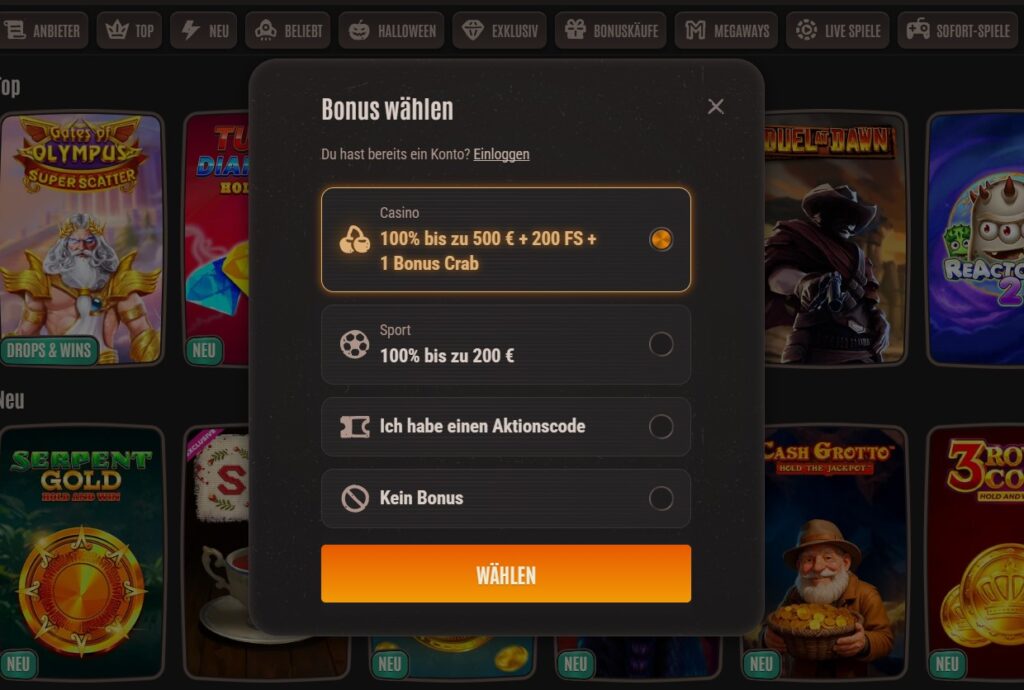Click the diamond Exklusiv icon
This screenshot has height=690, width=1024.
click(x=473, y=30)
